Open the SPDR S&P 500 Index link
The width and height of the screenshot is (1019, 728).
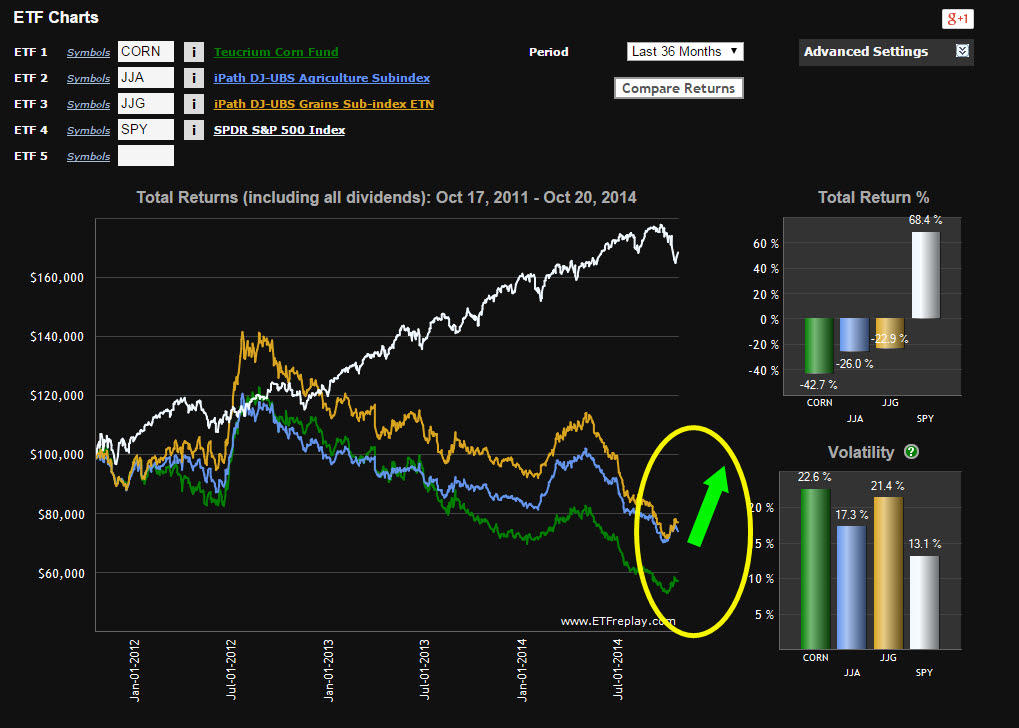coord(279,130)
